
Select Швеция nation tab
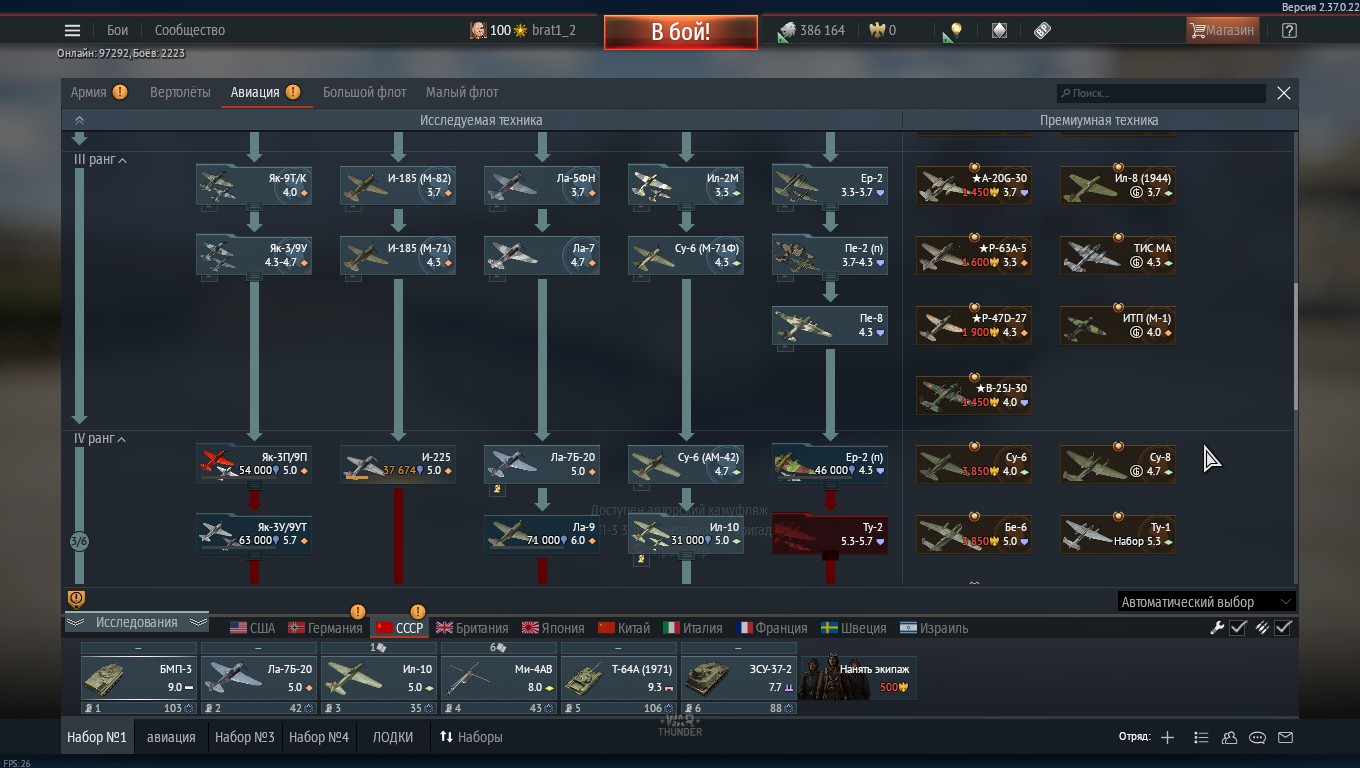point(854,628)
